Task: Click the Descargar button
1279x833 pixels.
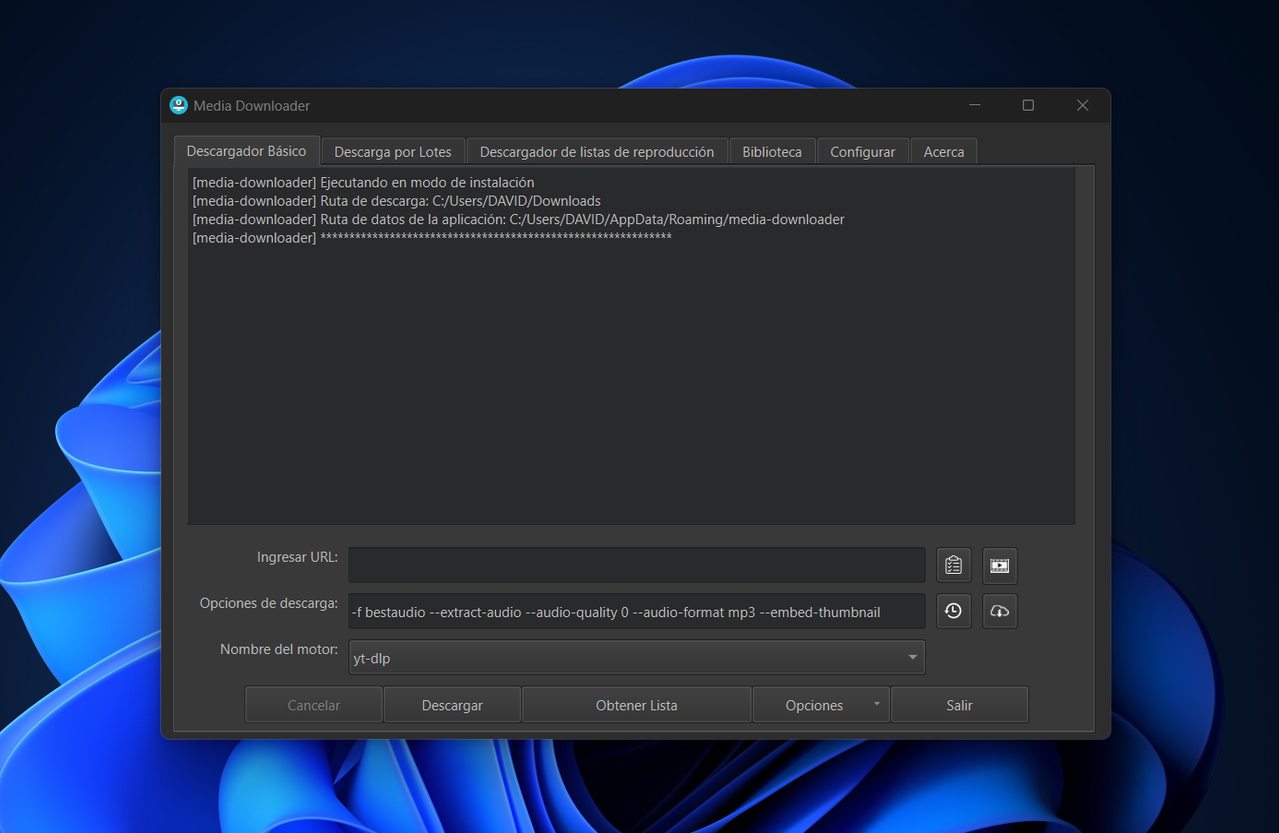Action: [x=452, y=705]
